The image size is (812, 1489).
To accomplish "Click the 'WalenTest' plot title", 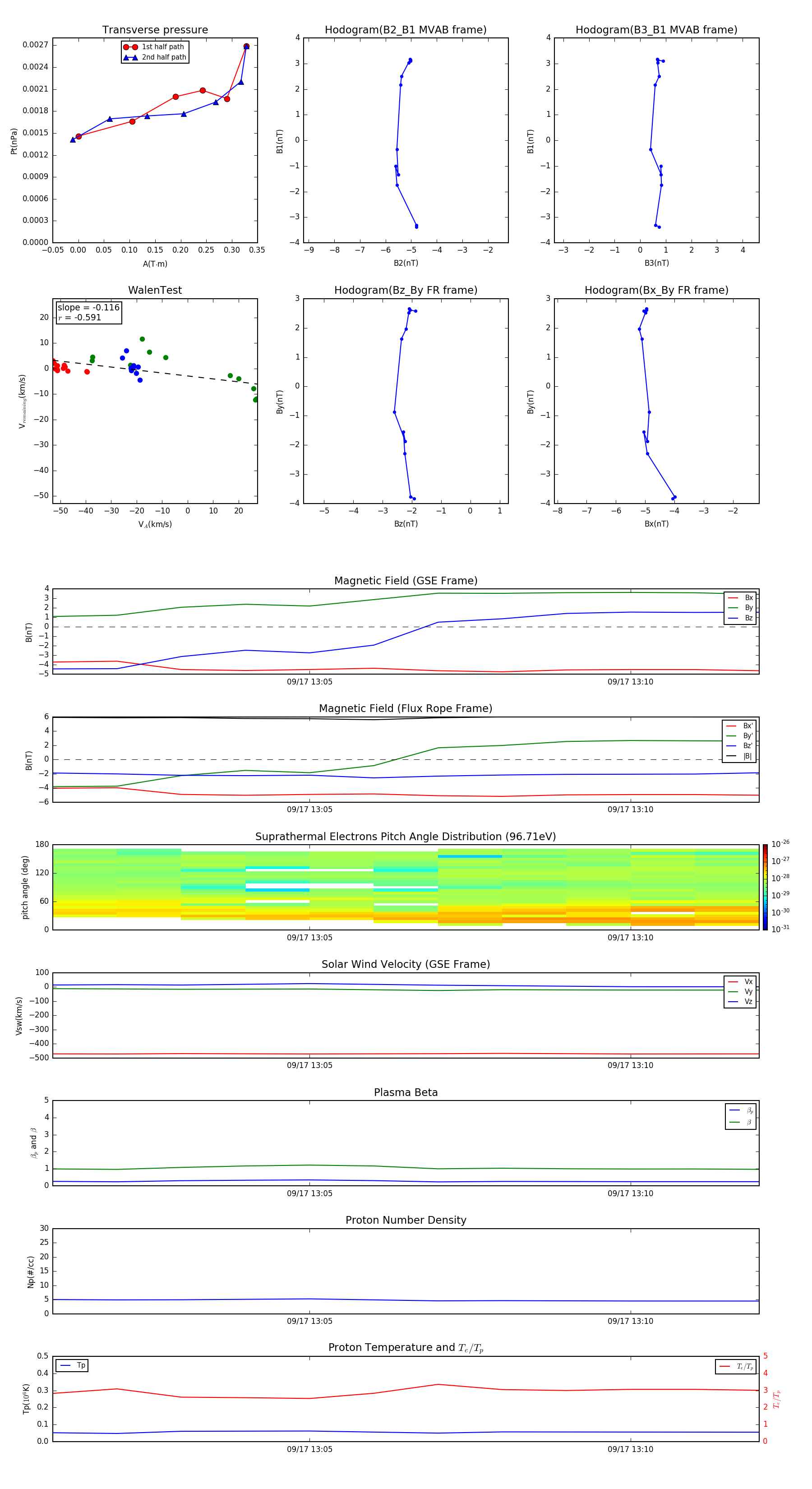I will tap(155, 290).
